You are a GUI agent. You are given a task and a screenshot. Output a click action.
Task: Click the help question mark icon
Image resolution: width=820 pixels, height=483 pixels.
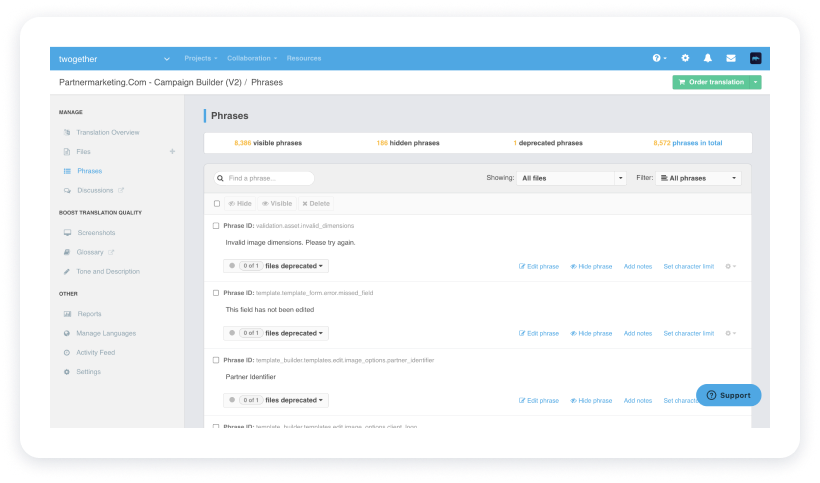pyautogui.click(x=658, y=58)
